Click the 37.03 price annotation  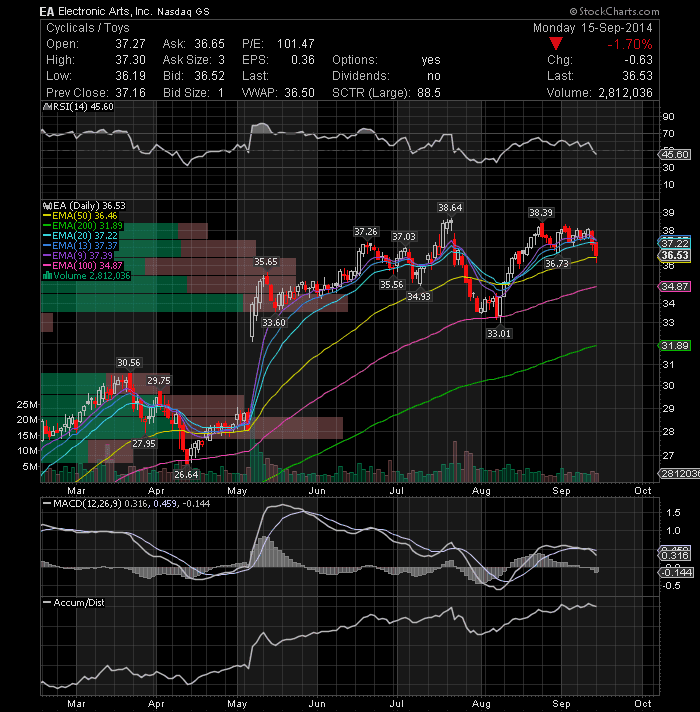(404, 237)
